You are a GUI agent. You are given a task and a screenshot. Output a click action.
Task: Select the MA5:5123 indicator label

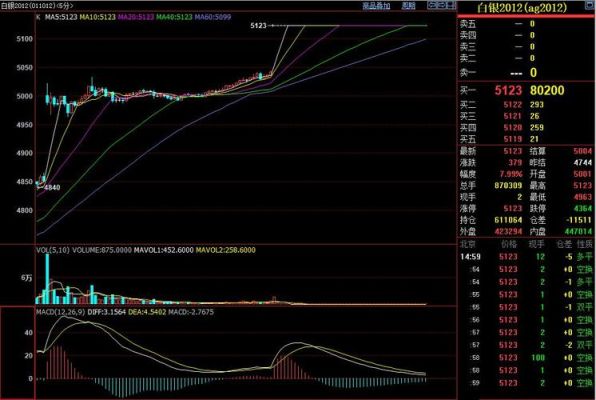(61, 17)
